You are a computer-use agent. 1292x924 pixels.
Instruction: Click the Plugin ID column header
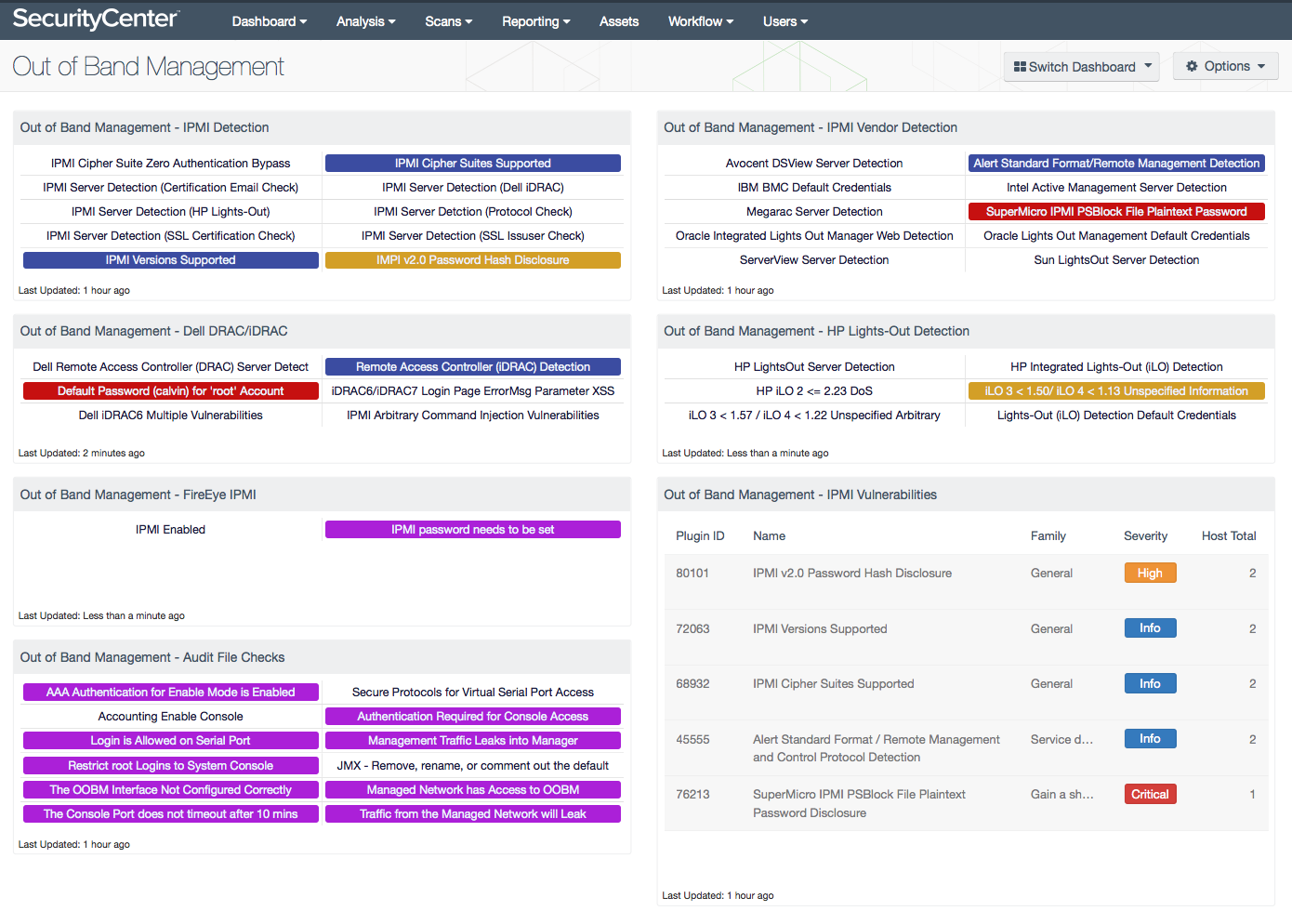(700, 536)
